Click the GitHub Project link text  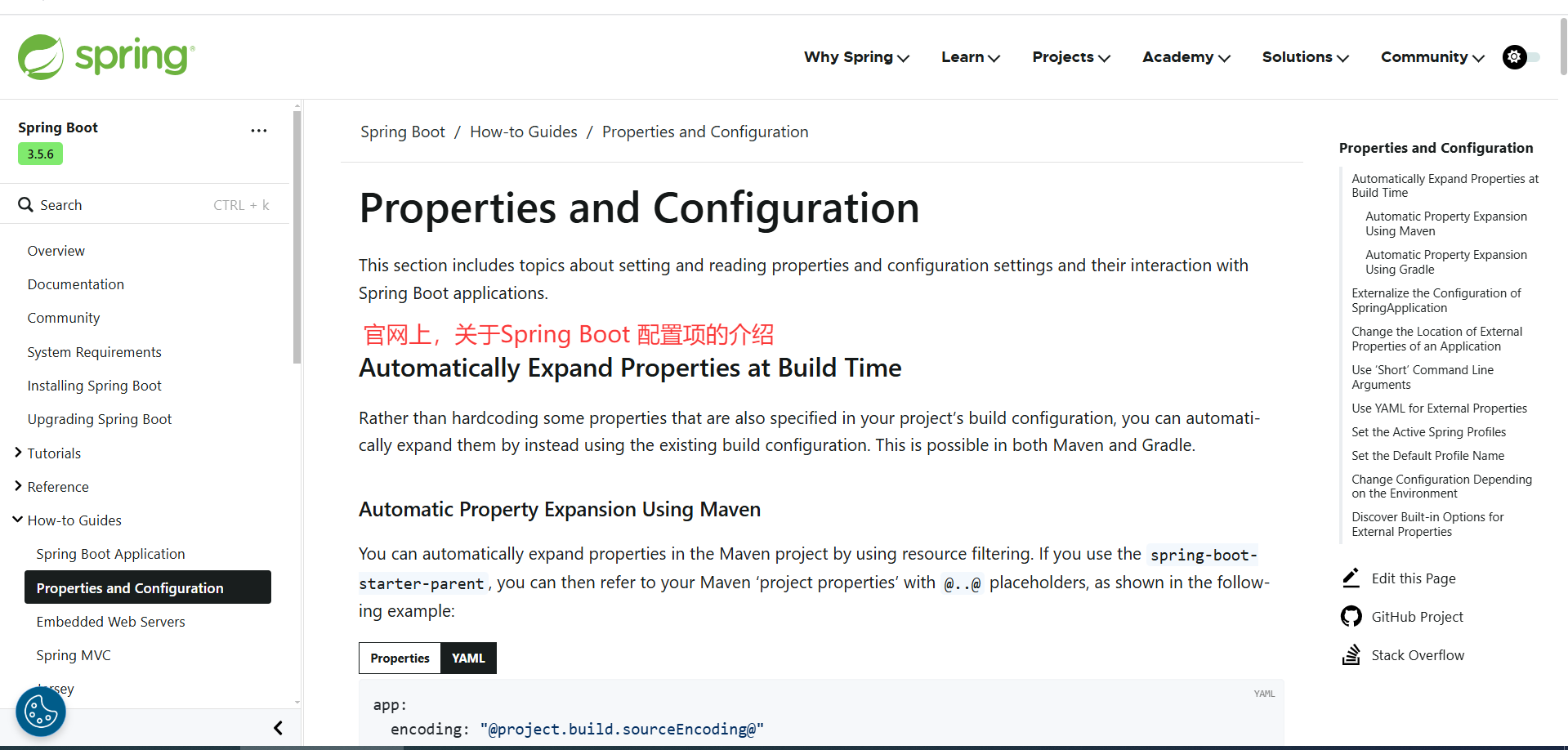pyautogui.click(x=1417, y=617)
